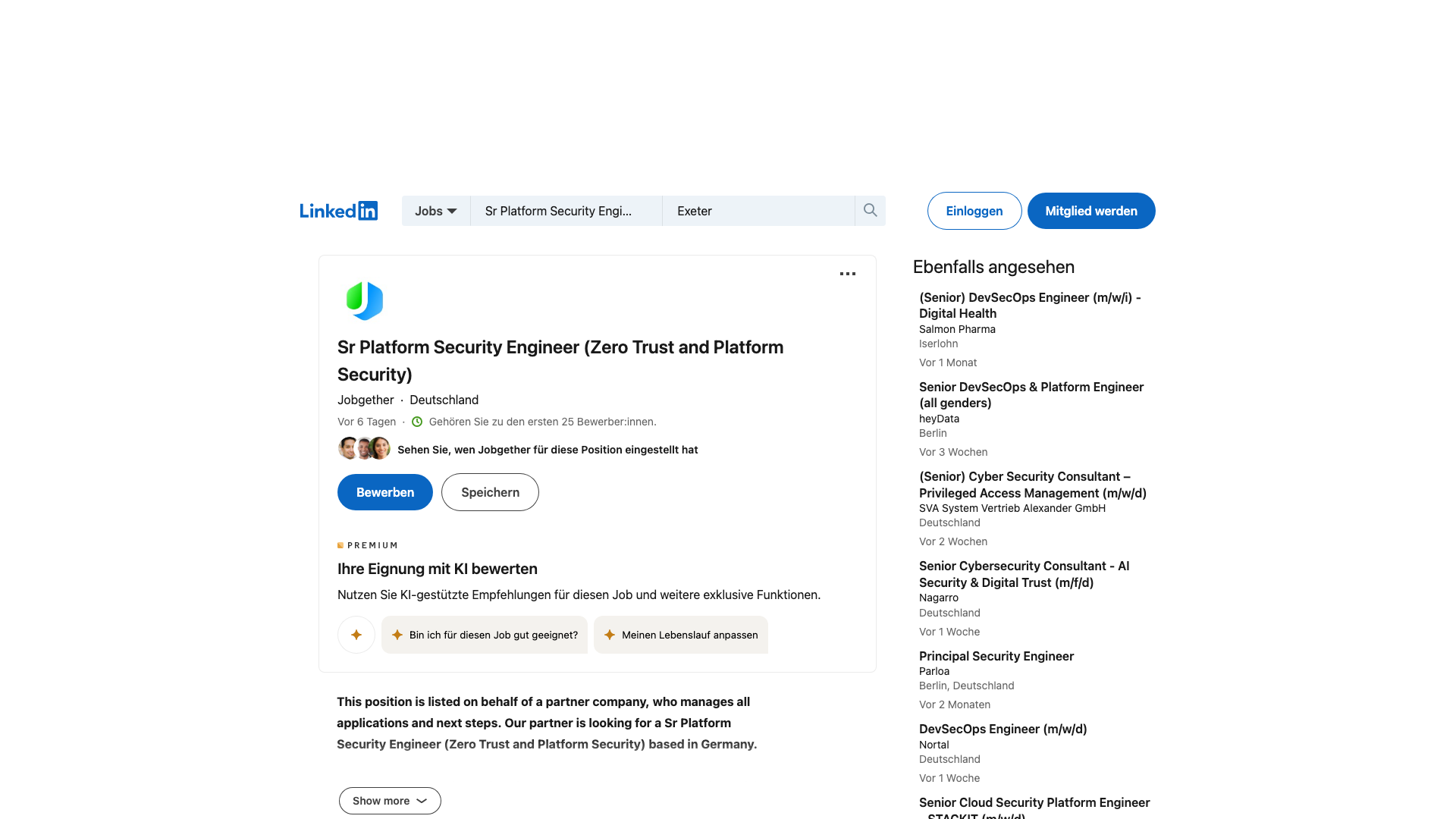This screenshot has height=819, width=1456.
Task: Click the Parloa company name
Action: click(934, 671)
